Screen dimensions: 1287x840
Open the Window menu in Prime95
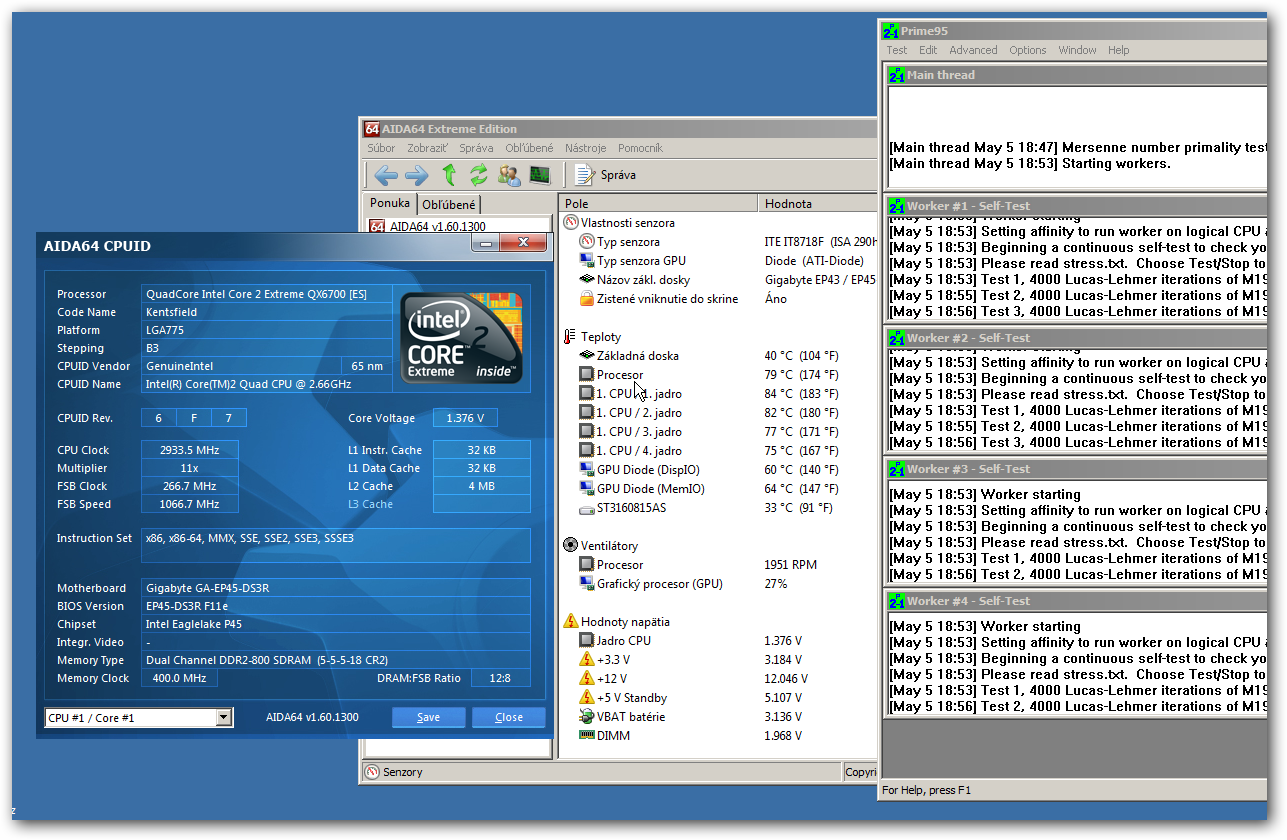coord(1077,50)
